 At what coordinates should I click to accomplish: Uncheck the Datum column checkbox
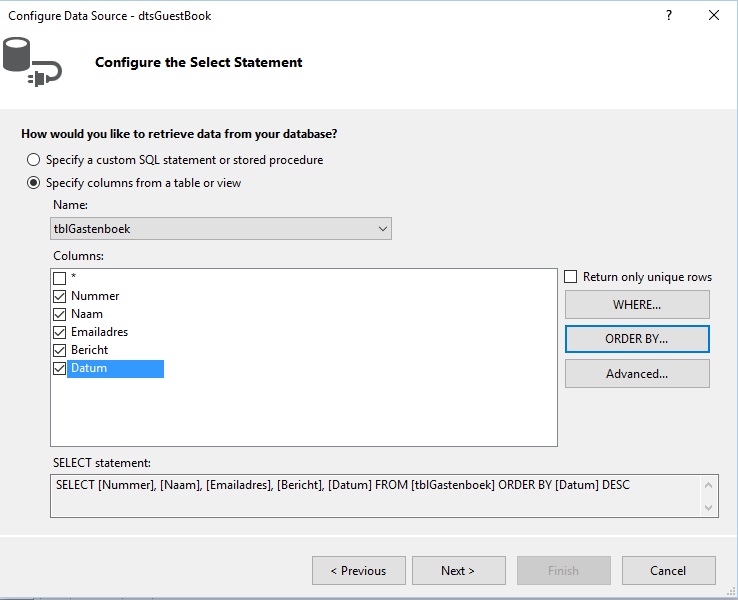tap(59, 368)
